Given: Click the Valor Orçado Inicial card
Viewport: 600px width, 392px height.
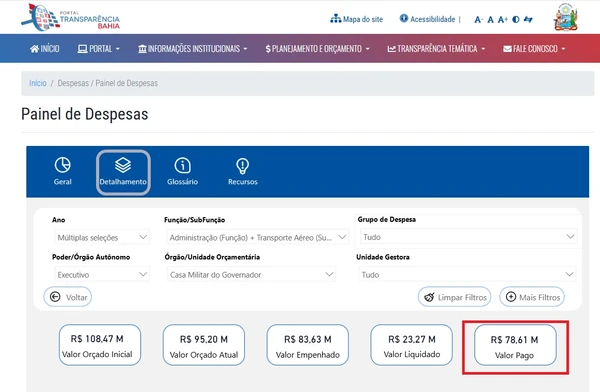Looking at the screenshot, I should (100, 345).
